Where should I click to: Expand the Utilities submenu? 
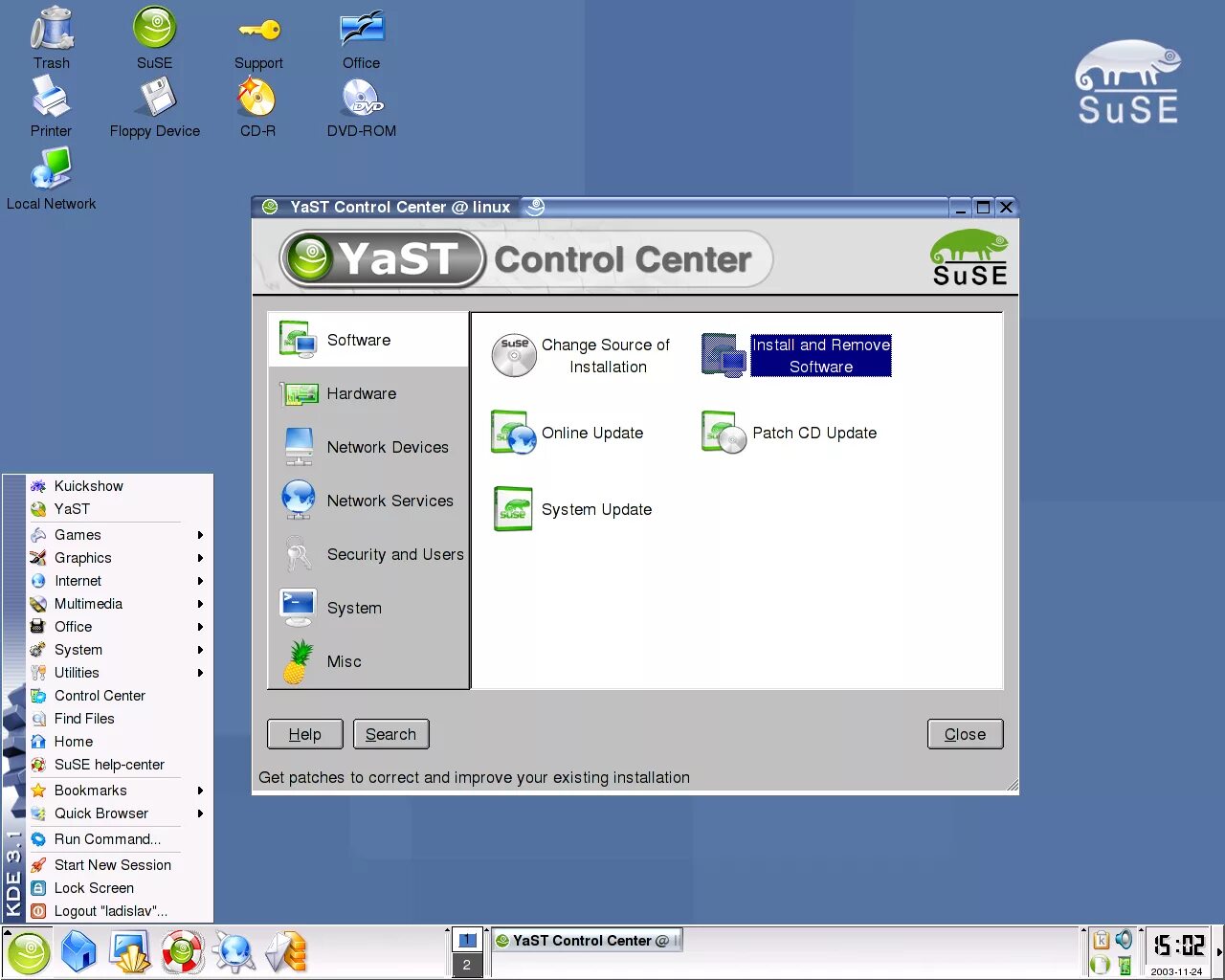click(119, 673)
